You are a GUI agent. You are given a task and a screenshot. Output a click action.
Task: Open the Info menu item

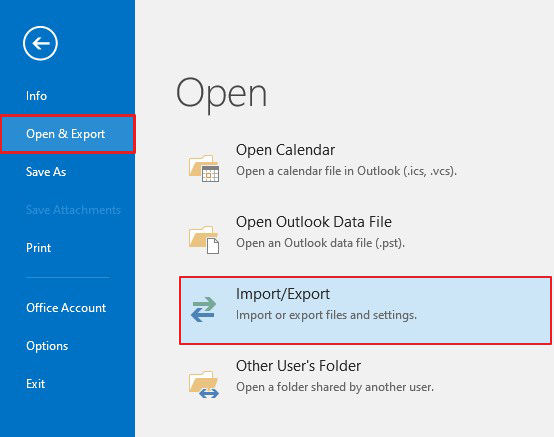(36, 96)
